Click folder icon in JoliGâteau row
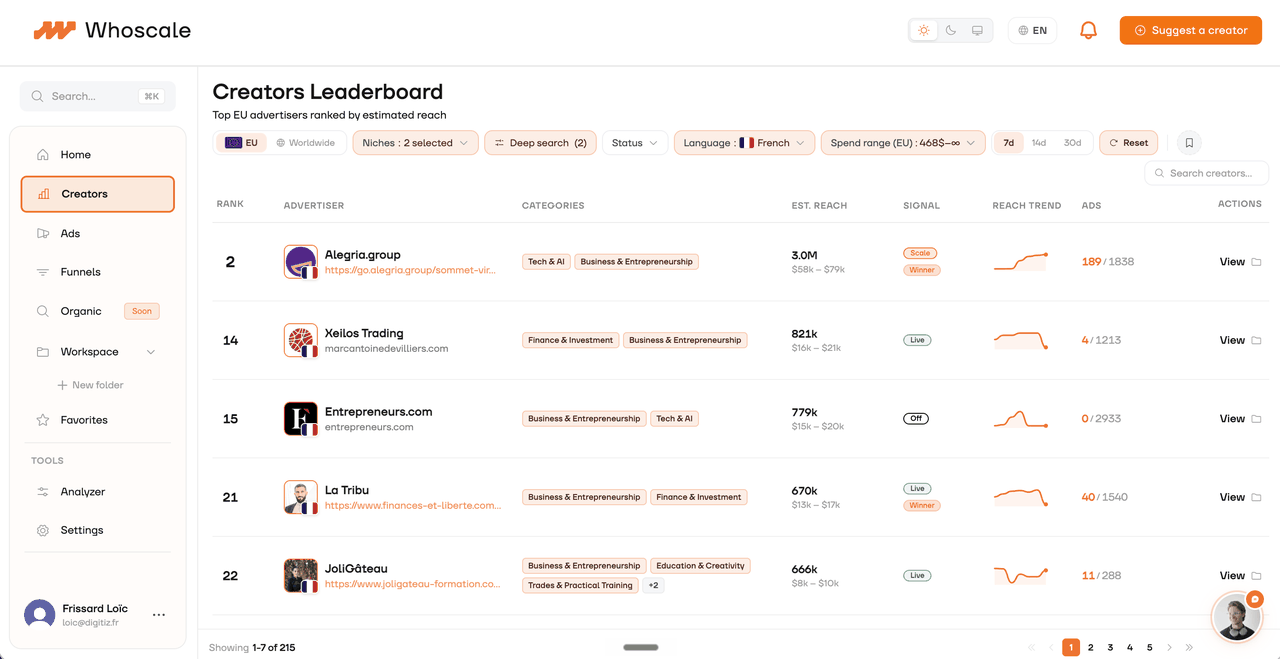This screenshot has height=659, width=1280. click(1257, 576)
